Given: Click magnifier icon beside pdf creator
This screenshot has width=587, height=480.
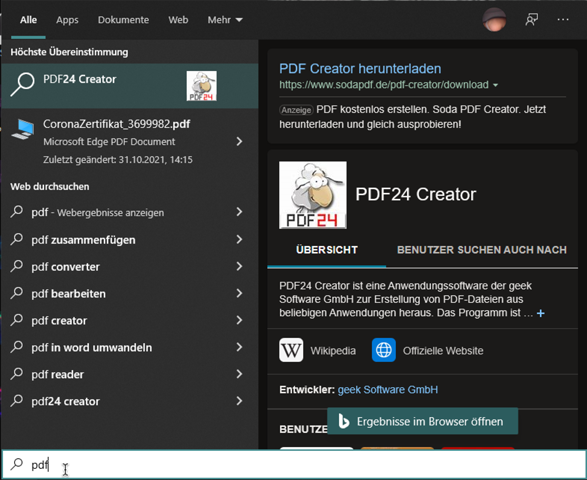Looking at the screenshot, I should point(16,320).
